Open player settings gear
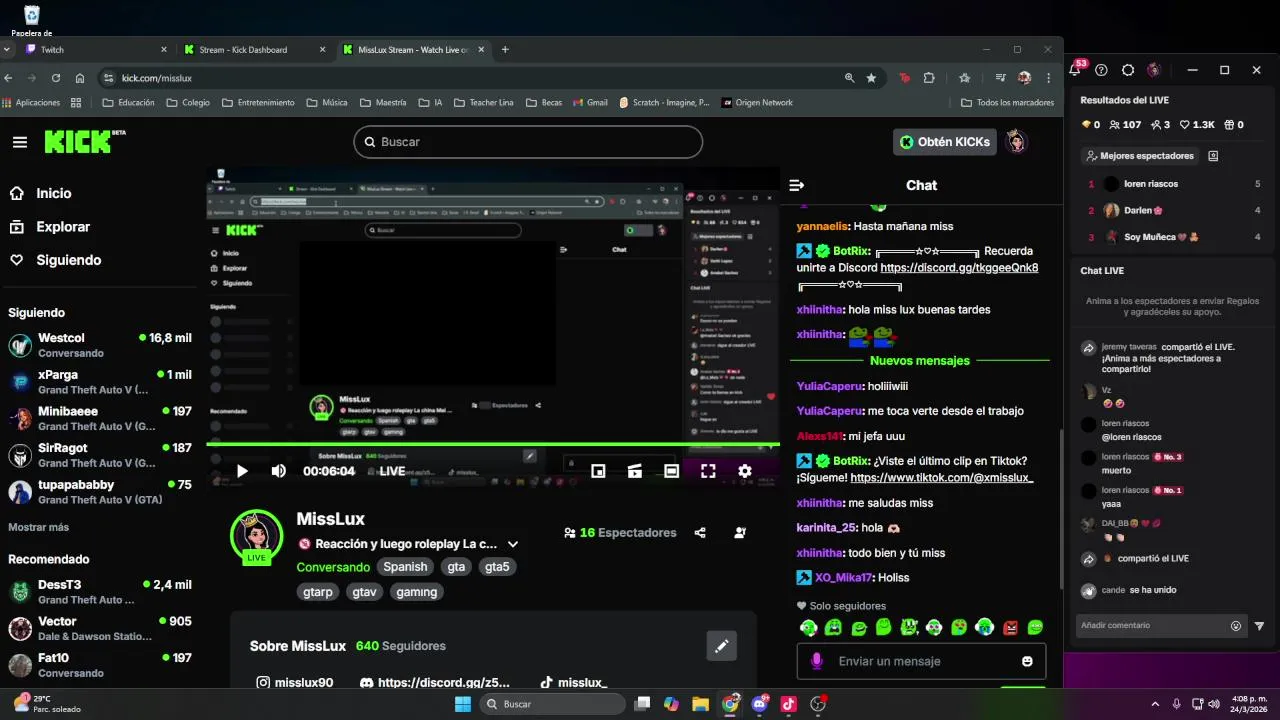Viewport: 1280px width, 720px height. click(x=745, y=471)
